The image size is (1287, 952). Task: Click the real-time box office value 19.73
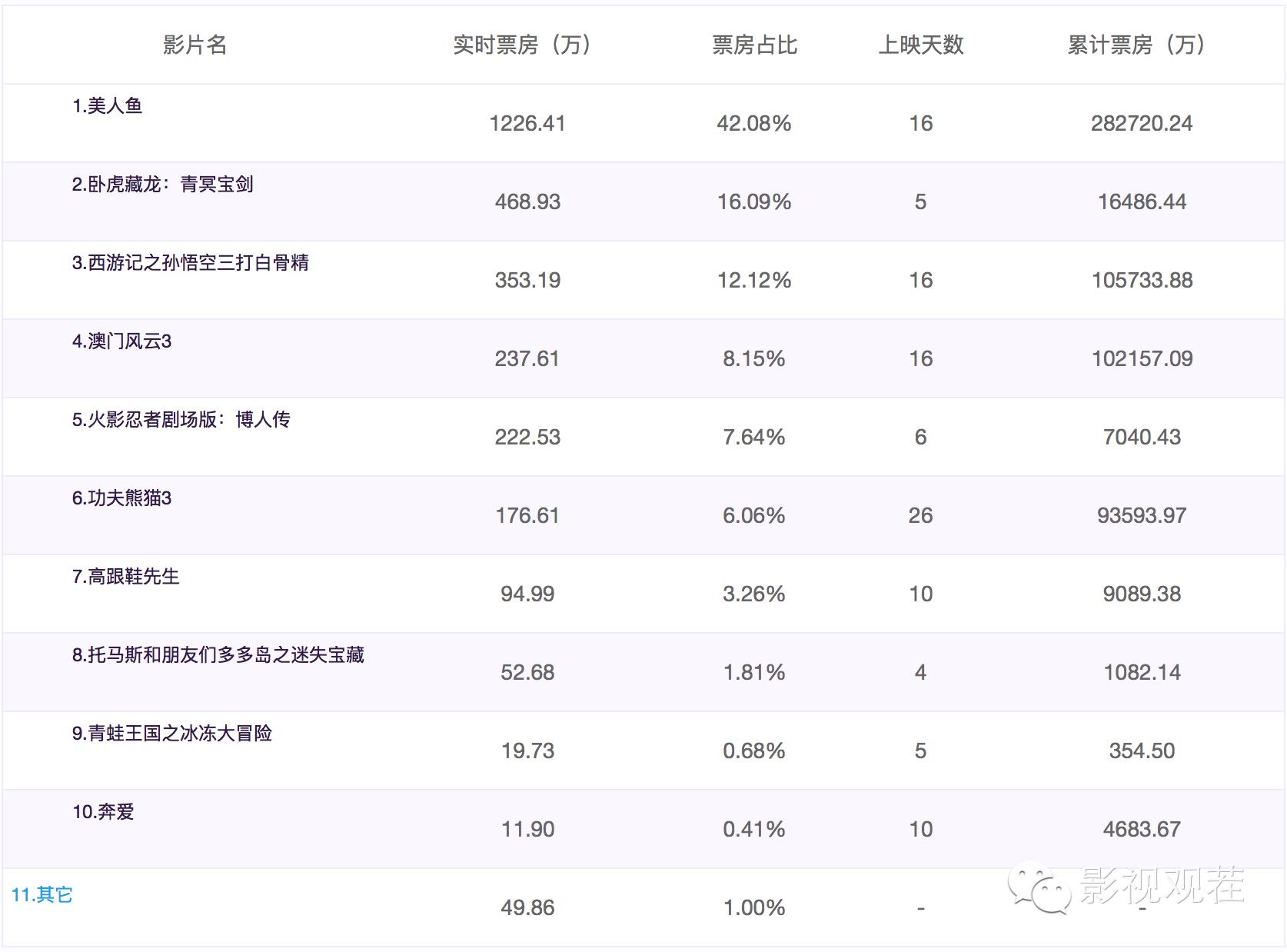pos(527,751)
